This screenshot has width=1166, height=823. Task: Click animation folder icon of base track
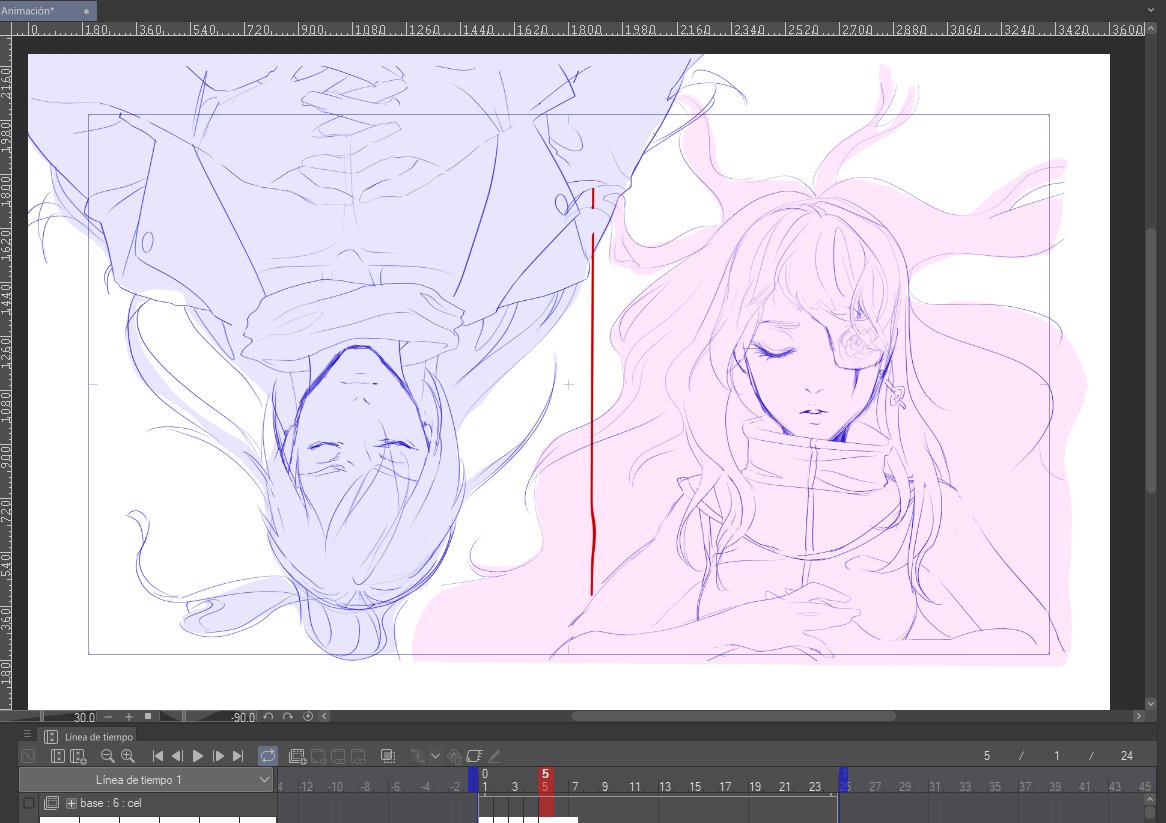(52, 803)
